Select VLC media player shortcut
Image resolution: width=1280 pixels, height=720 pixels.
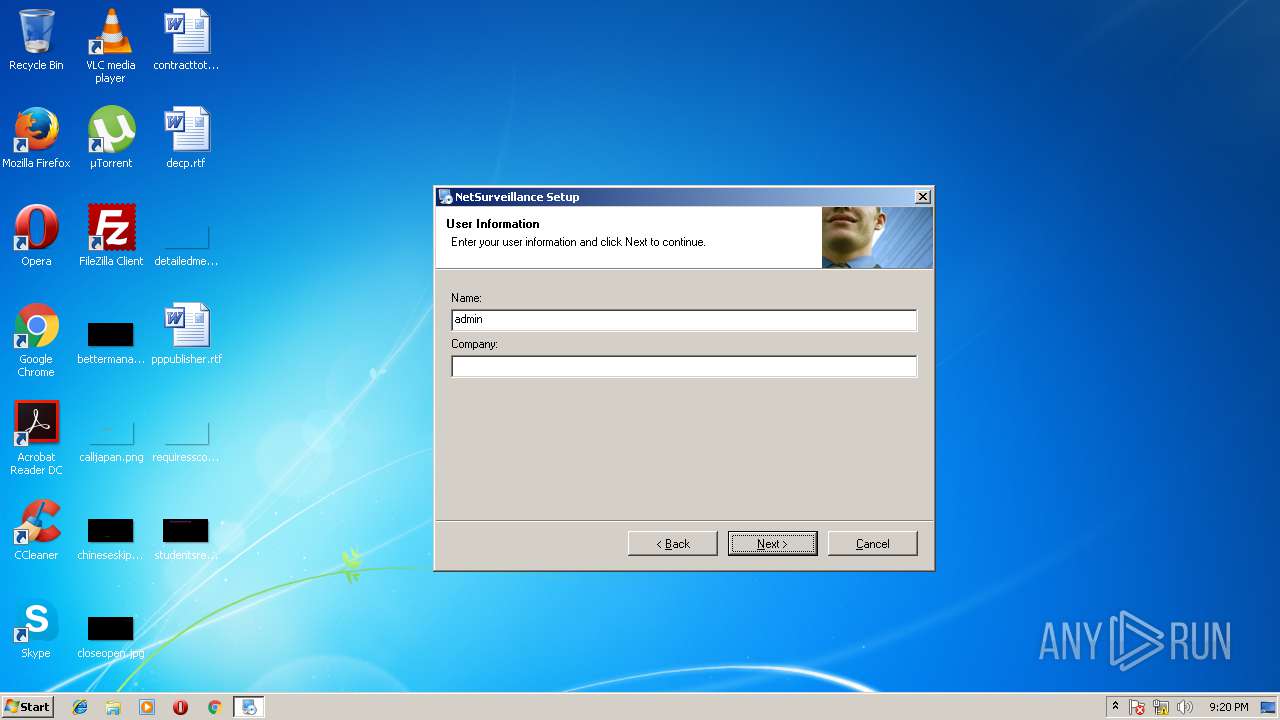110,46
